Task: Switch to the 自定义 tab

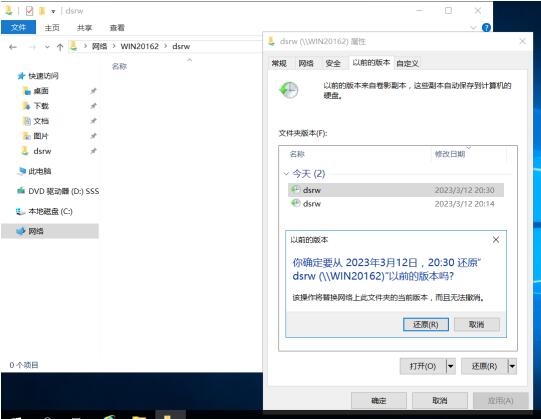Action: point(407,64)
